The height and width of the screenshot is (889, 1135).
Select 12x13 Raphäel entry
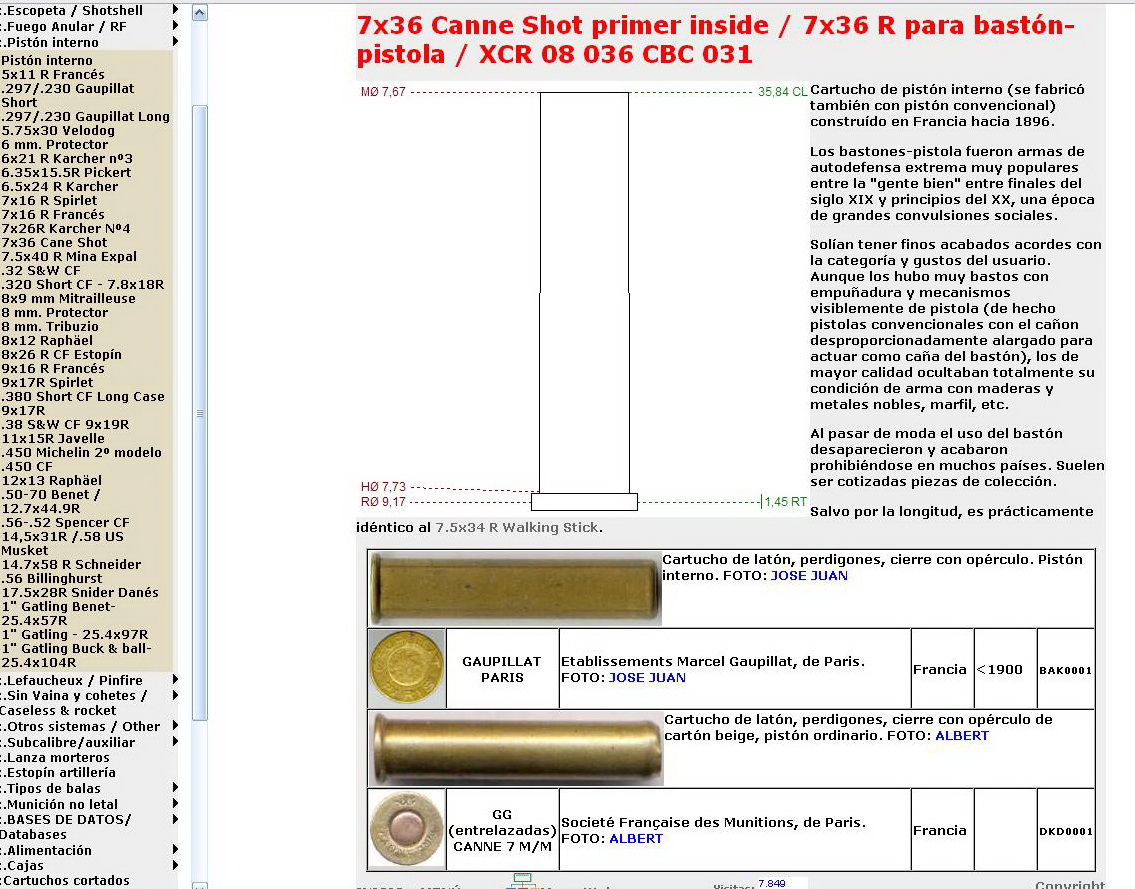point(51,480)
